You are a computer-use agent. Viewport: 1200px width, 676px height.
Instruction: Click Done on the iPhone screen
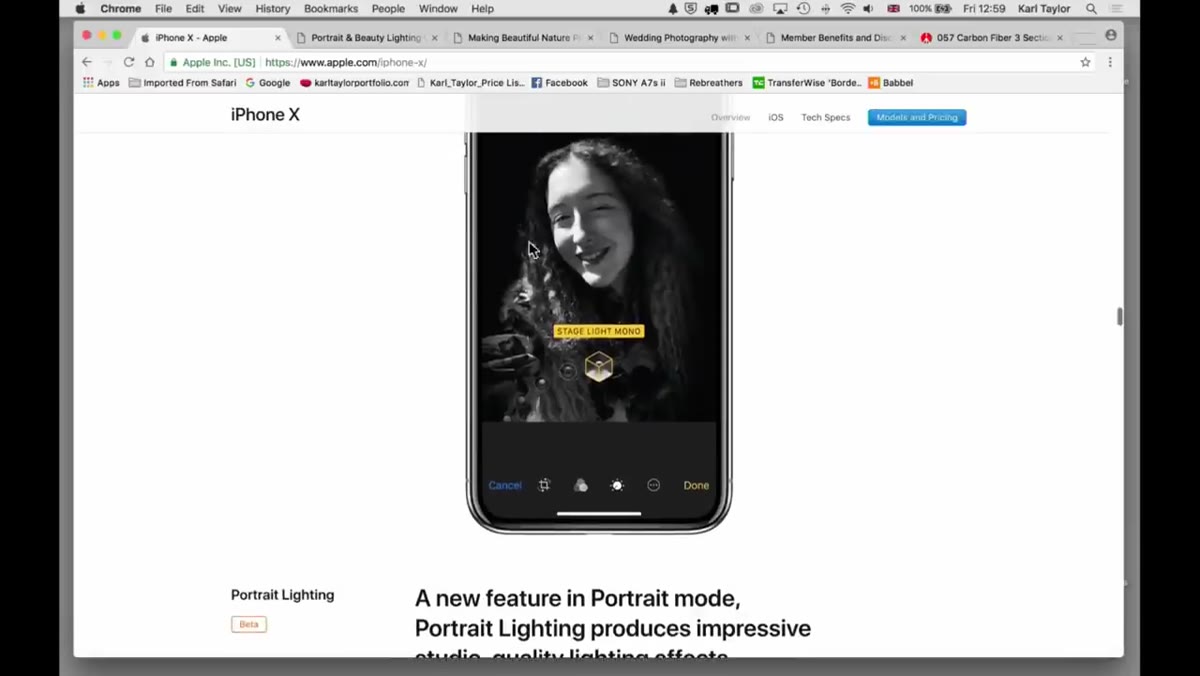point(696,485)
